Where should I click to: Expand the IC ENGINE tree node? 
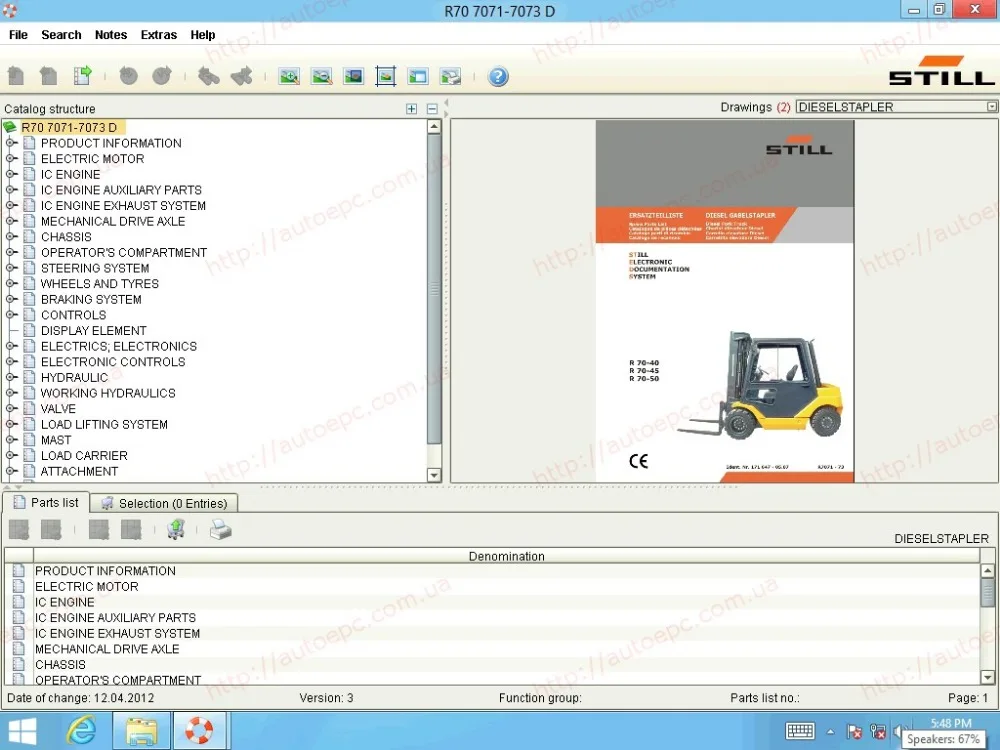click(x=11, y=175)
